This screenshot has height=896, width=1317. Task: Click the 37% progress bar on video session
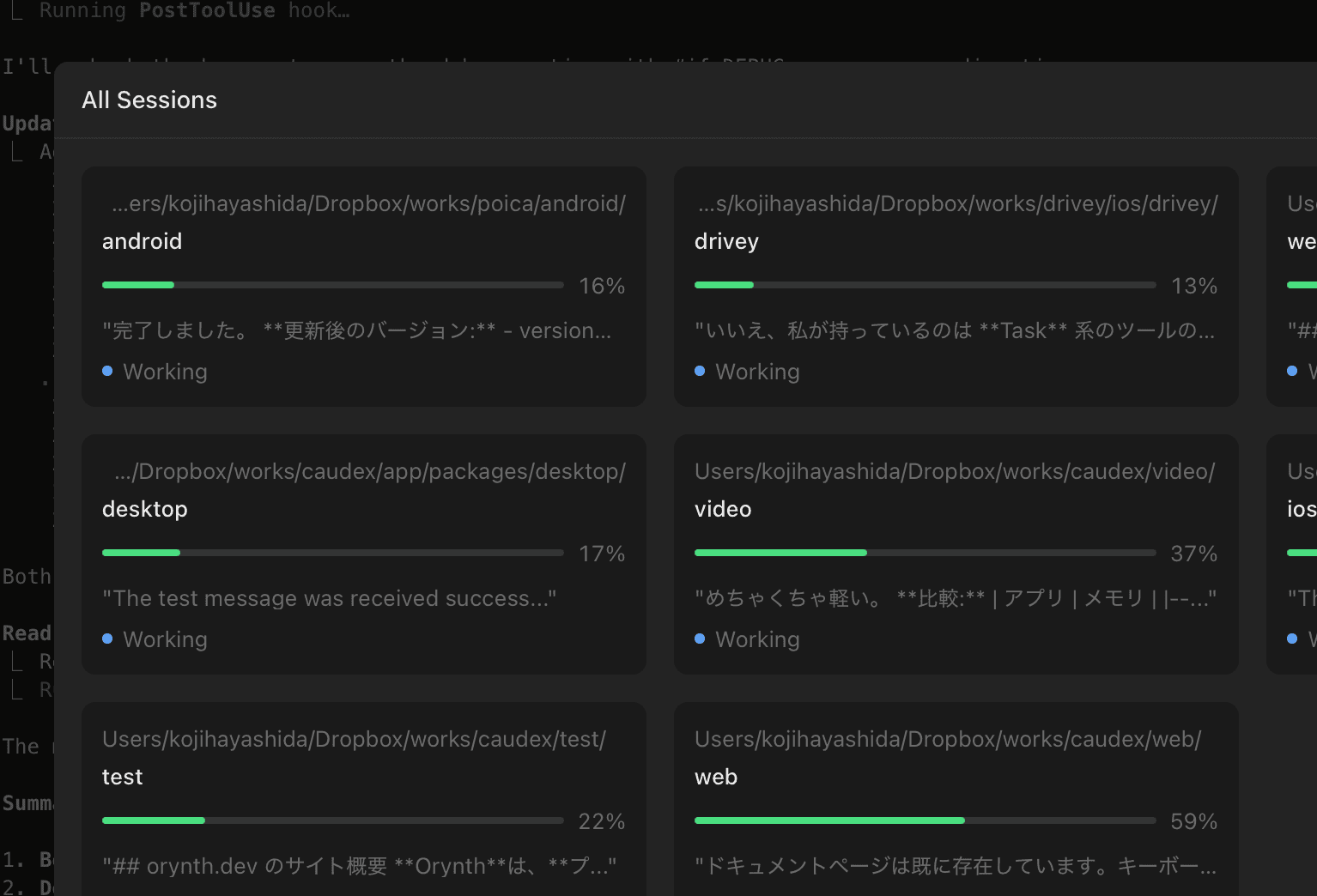924,553
